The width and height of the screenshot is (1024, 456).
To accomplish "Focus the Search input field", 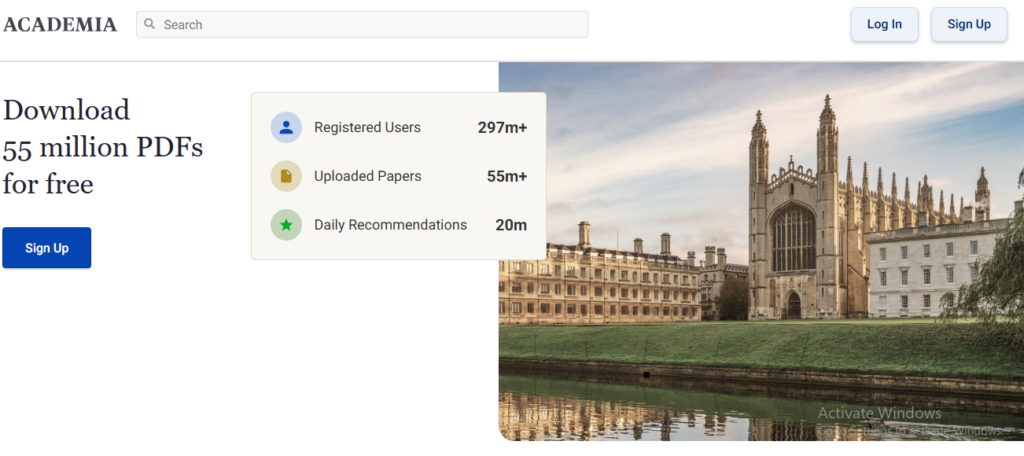I will tap(370, 24).
